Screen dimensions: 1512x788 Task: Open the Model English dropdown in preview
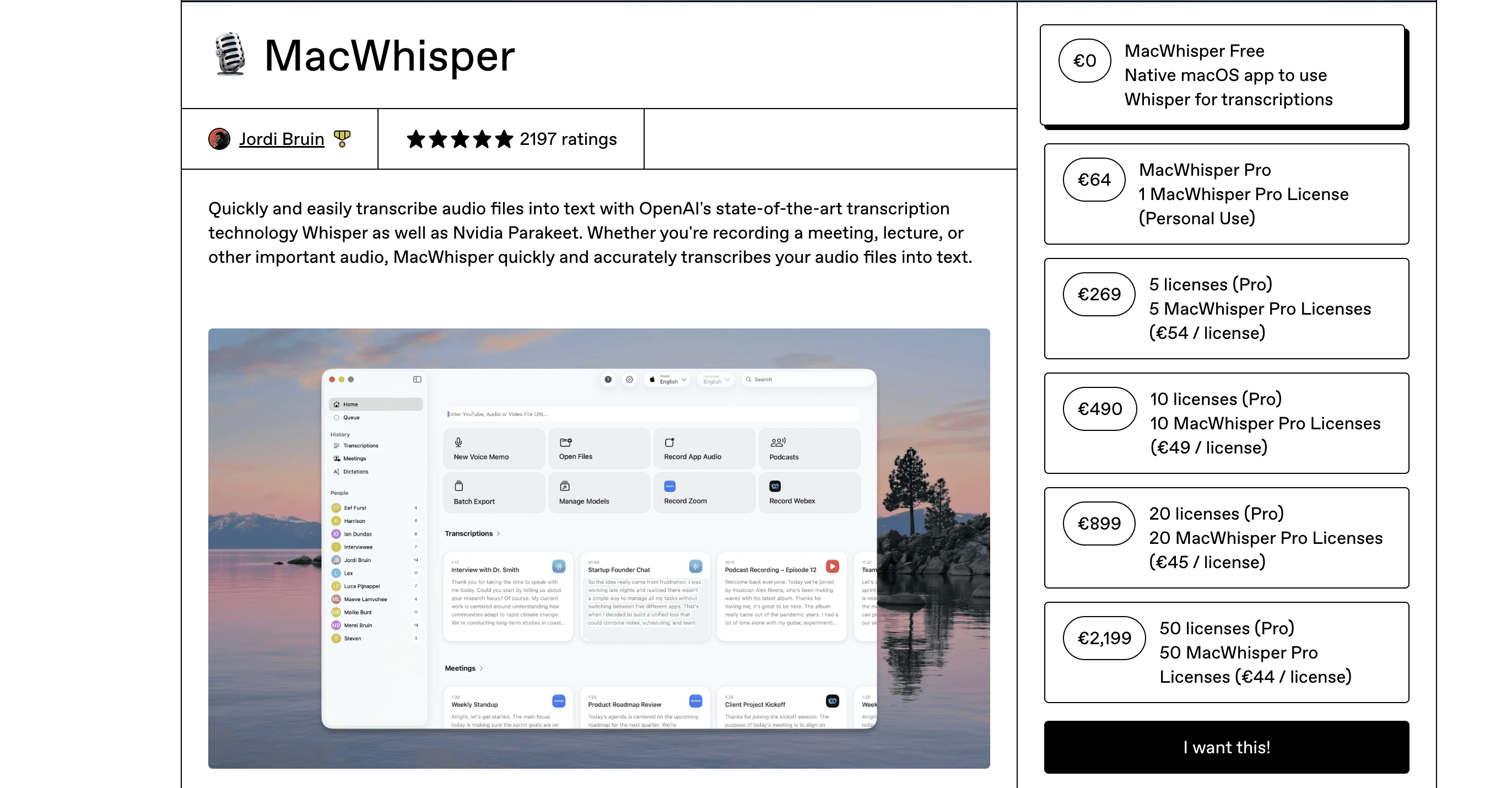pos(668,379)
